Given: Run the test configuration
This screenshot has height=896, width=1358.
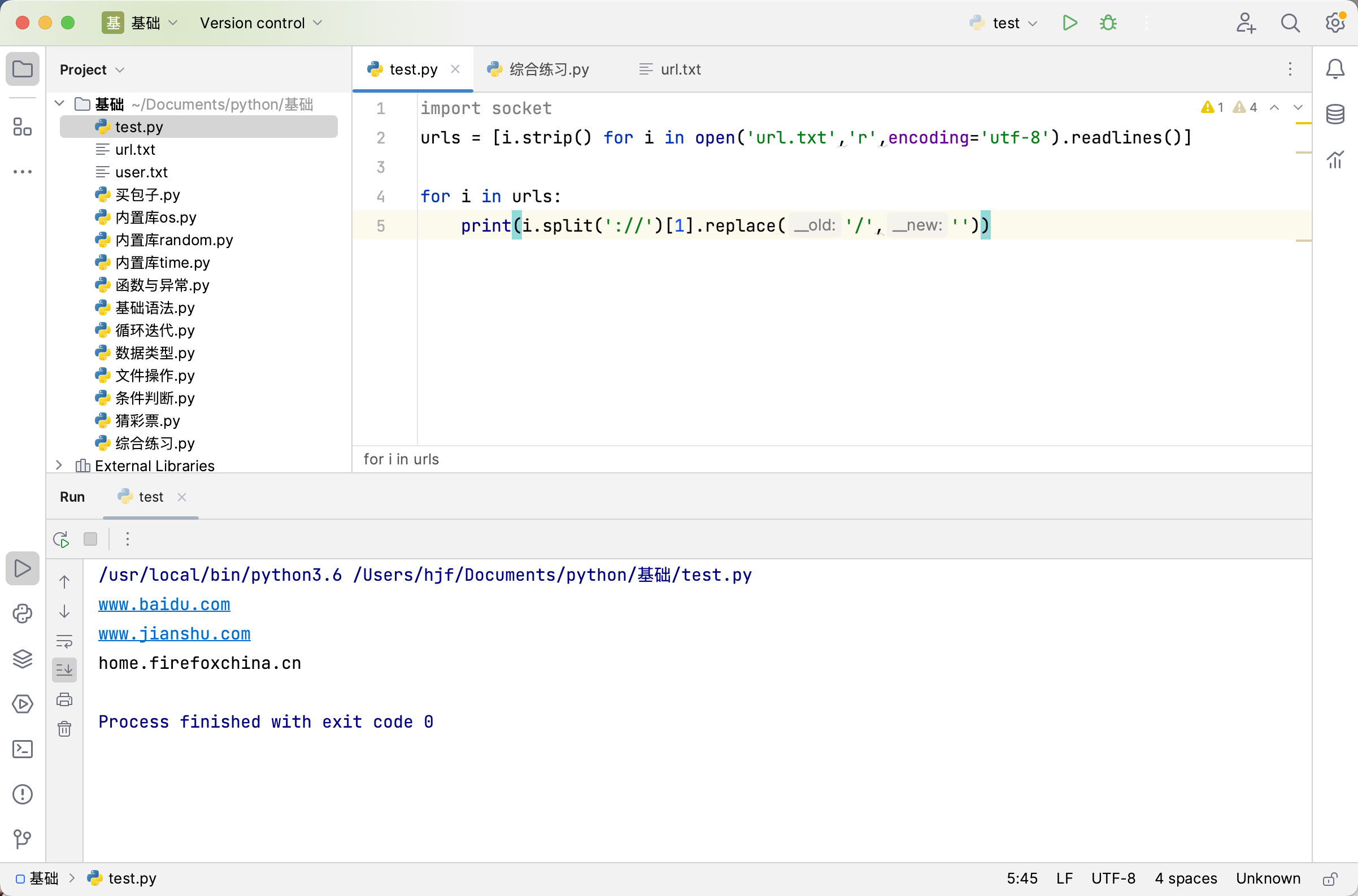Looking at the screenshot, I should click(1069, 23).
